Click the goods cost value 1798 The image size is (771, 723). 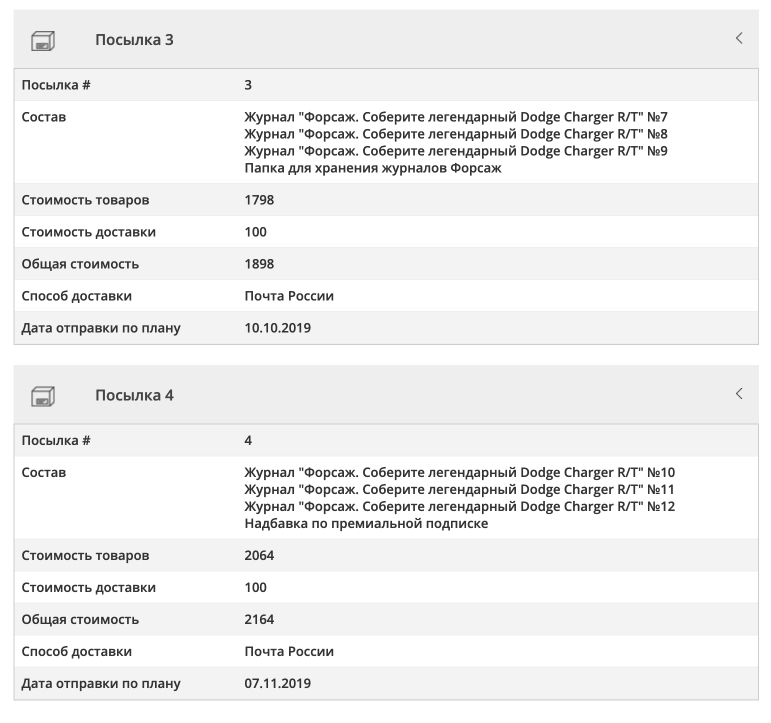(x=259, y=200)
